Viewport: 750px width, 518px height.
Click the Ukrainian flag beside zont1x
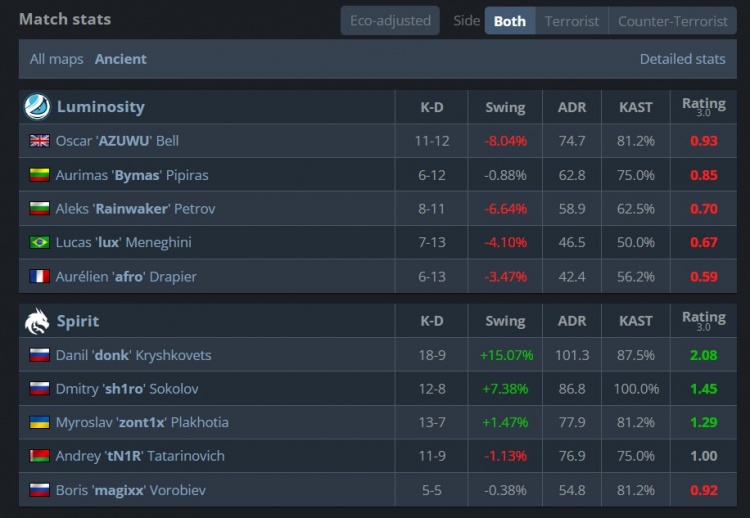[x=39, y=422]
